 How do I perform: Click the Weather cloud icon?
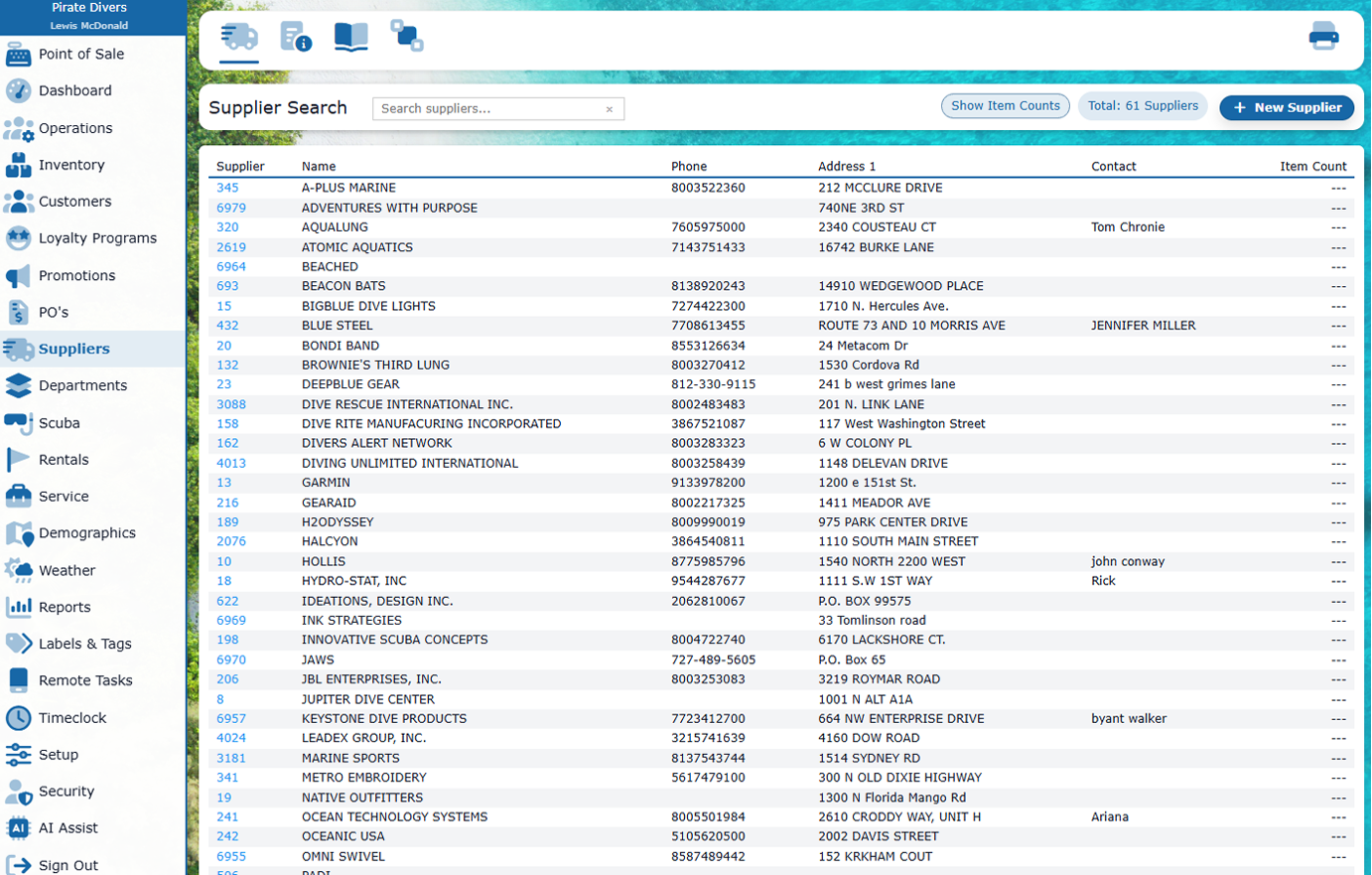[18, 570]
